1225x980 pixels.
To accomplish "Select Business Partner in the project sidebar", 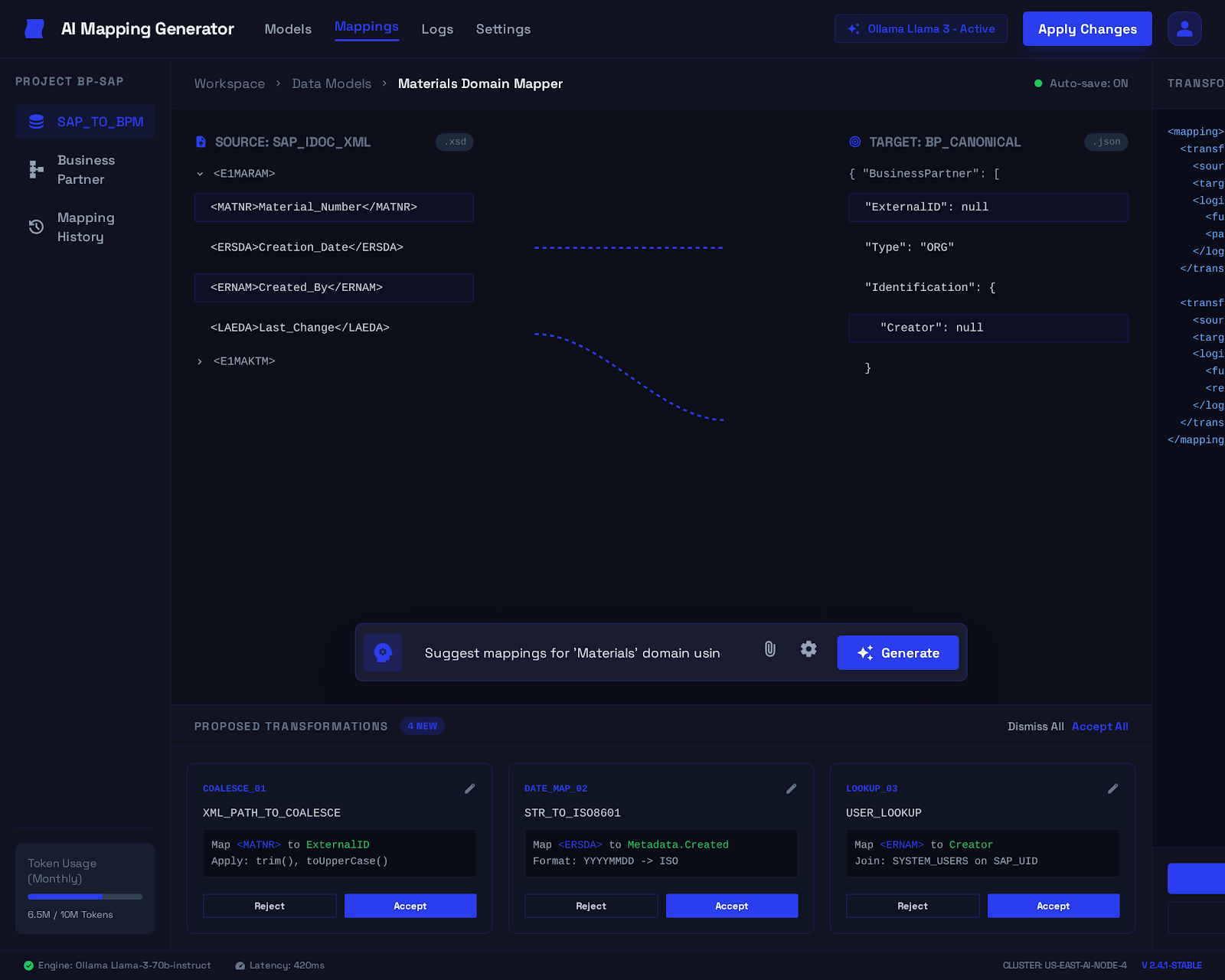I will [x=85, y=169].
